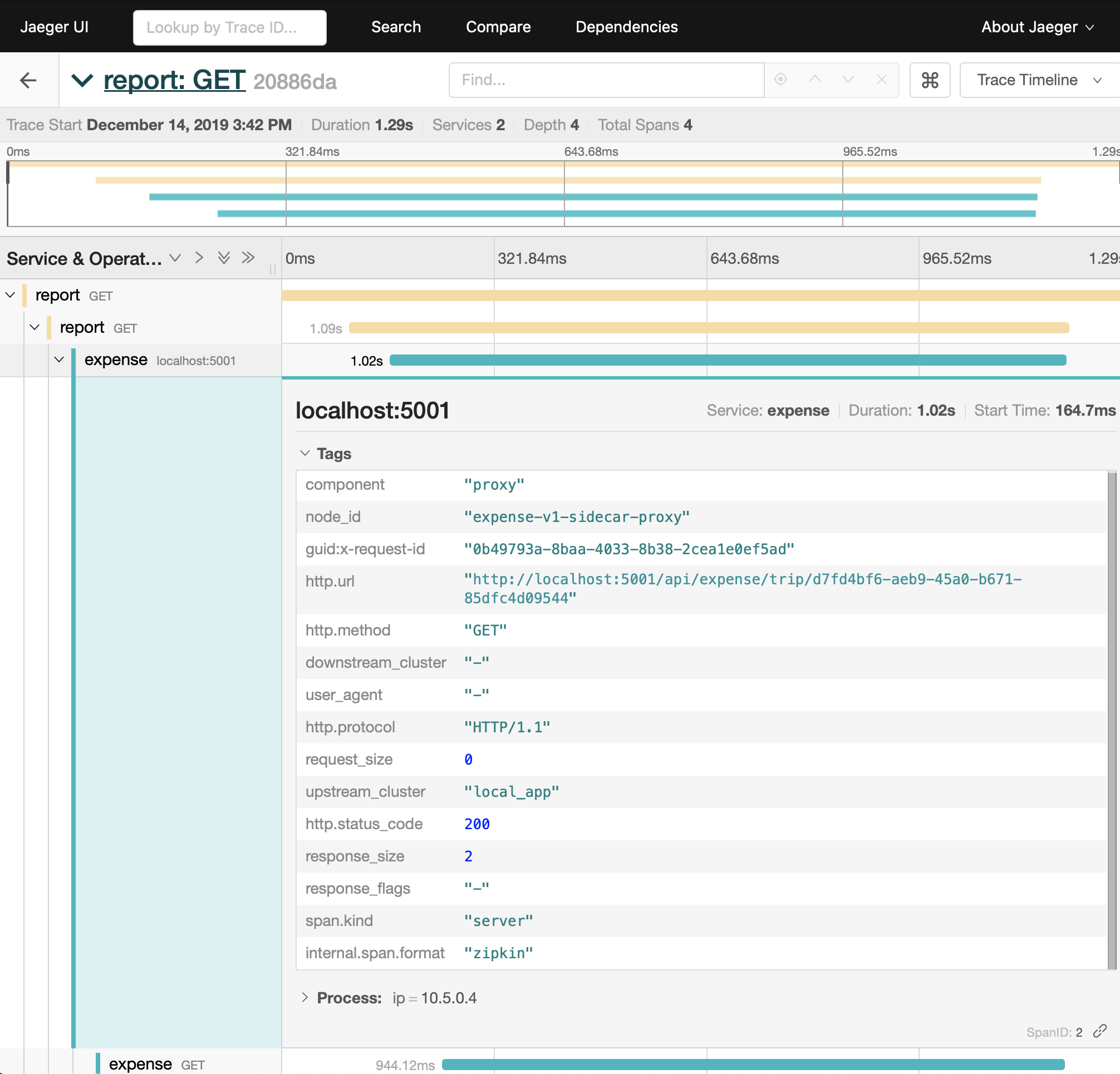Open the Dependencies menu tab

click(624, 26)
